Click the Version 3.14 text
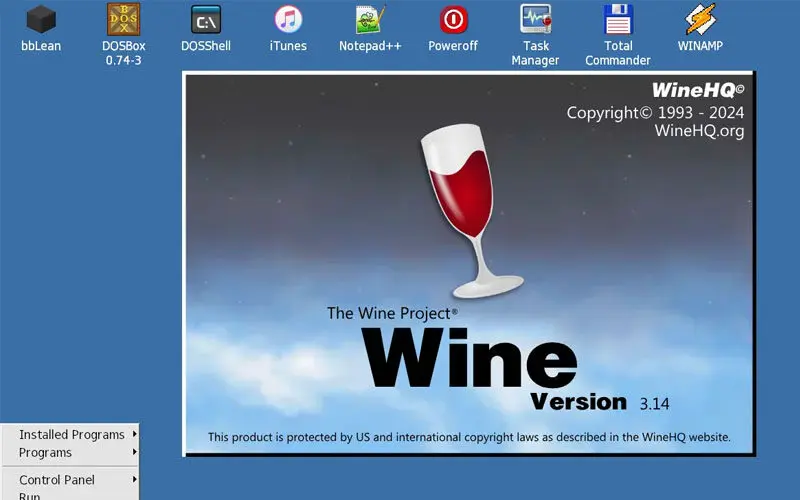Screen dimensions: 800x500 coord(600,402)
